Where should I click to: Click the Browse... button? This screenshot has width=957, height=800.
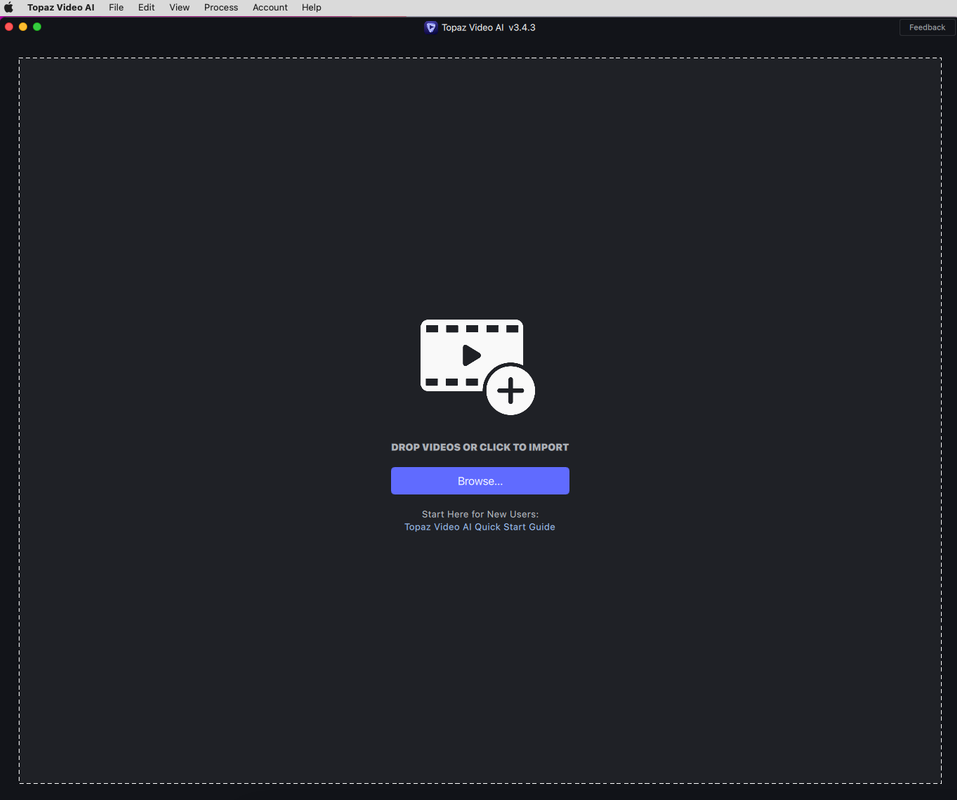tap(480, 481)
